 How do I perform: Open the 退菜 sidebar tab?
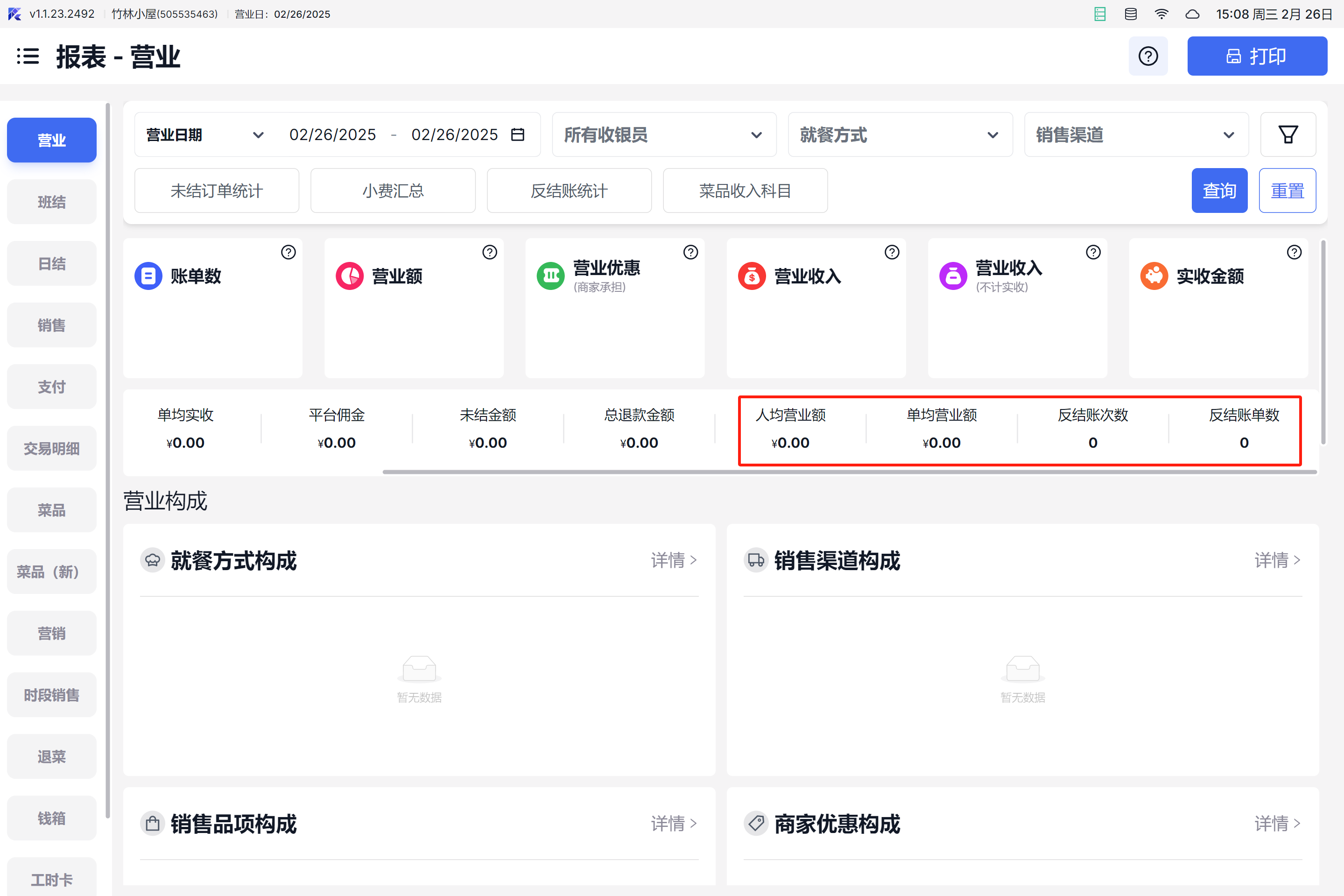click(x=51, y=756)
